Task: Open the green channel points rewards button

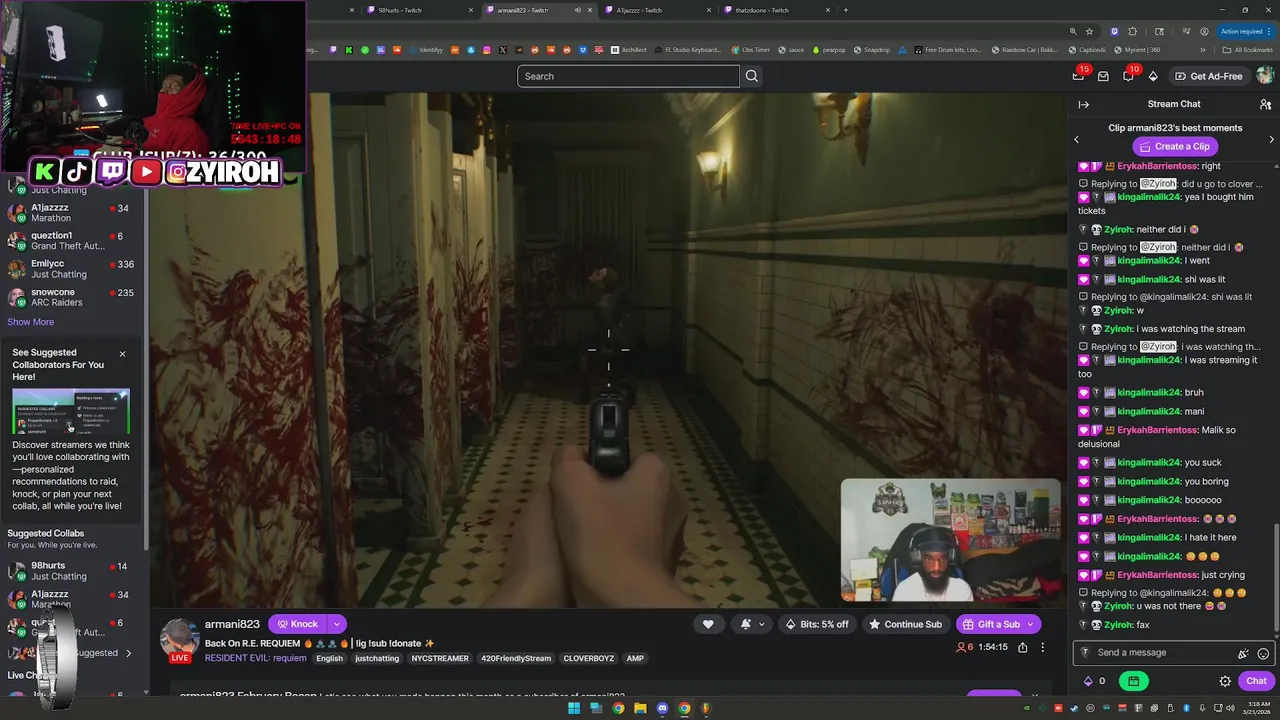Action: click(x=1133, y=681)
